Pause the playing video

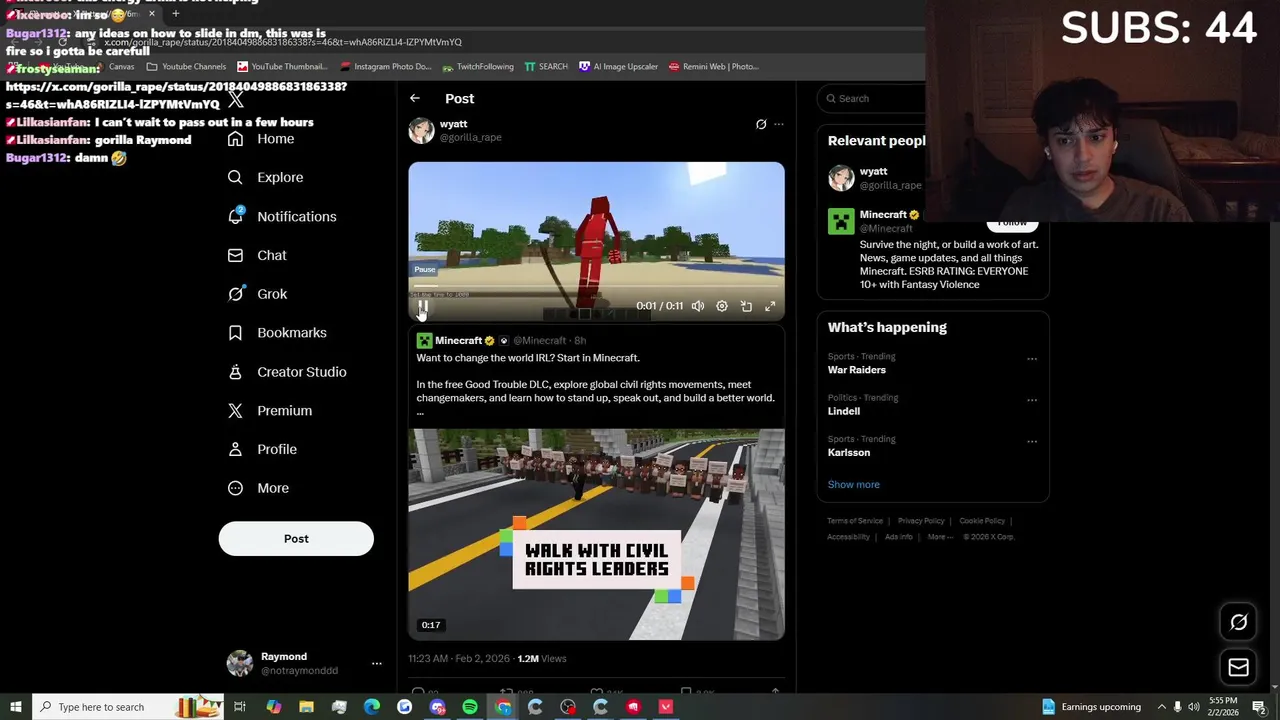[x=423, y=307]
